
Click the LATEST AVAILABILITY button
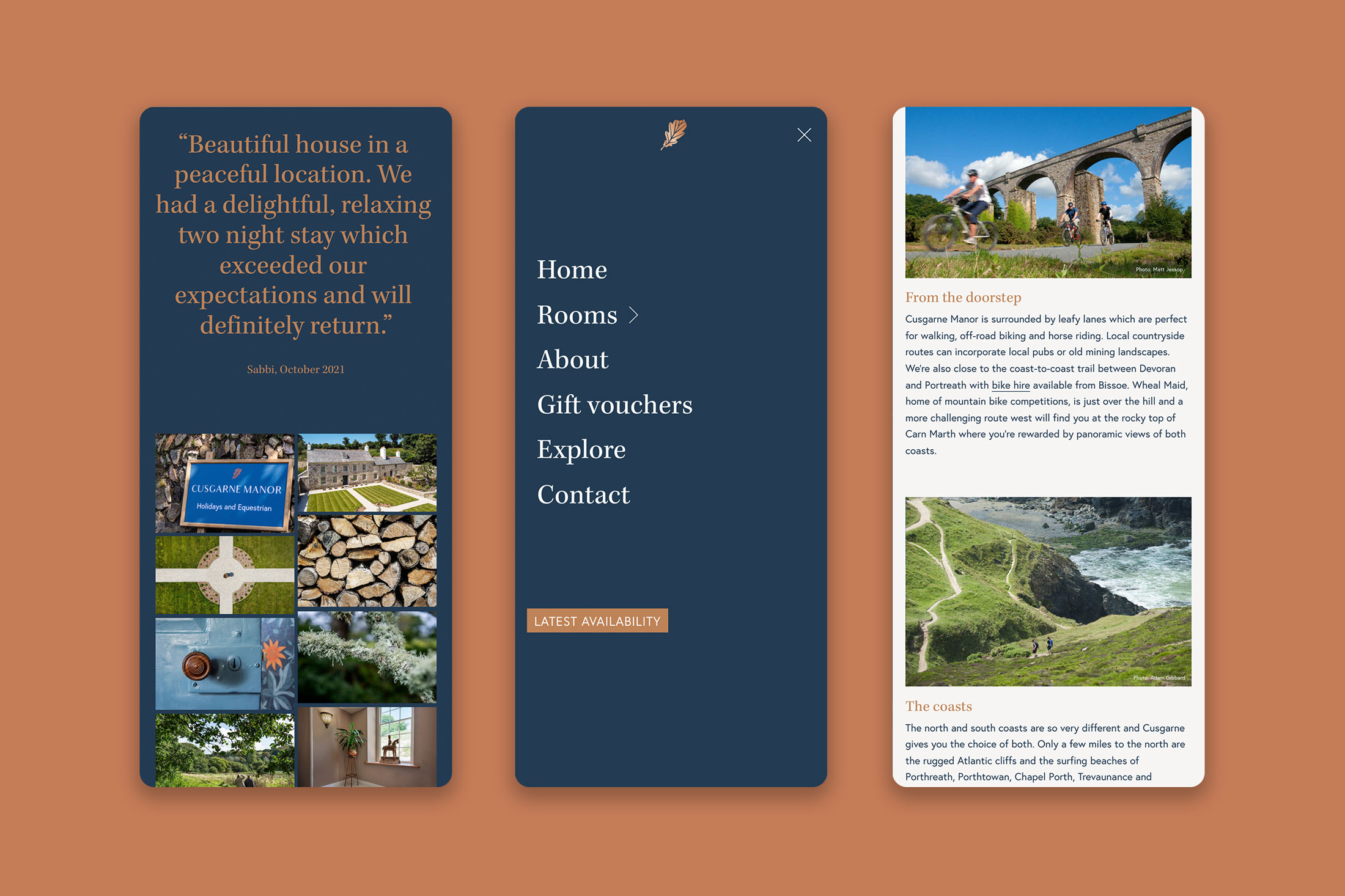click(x=597, y=621)
